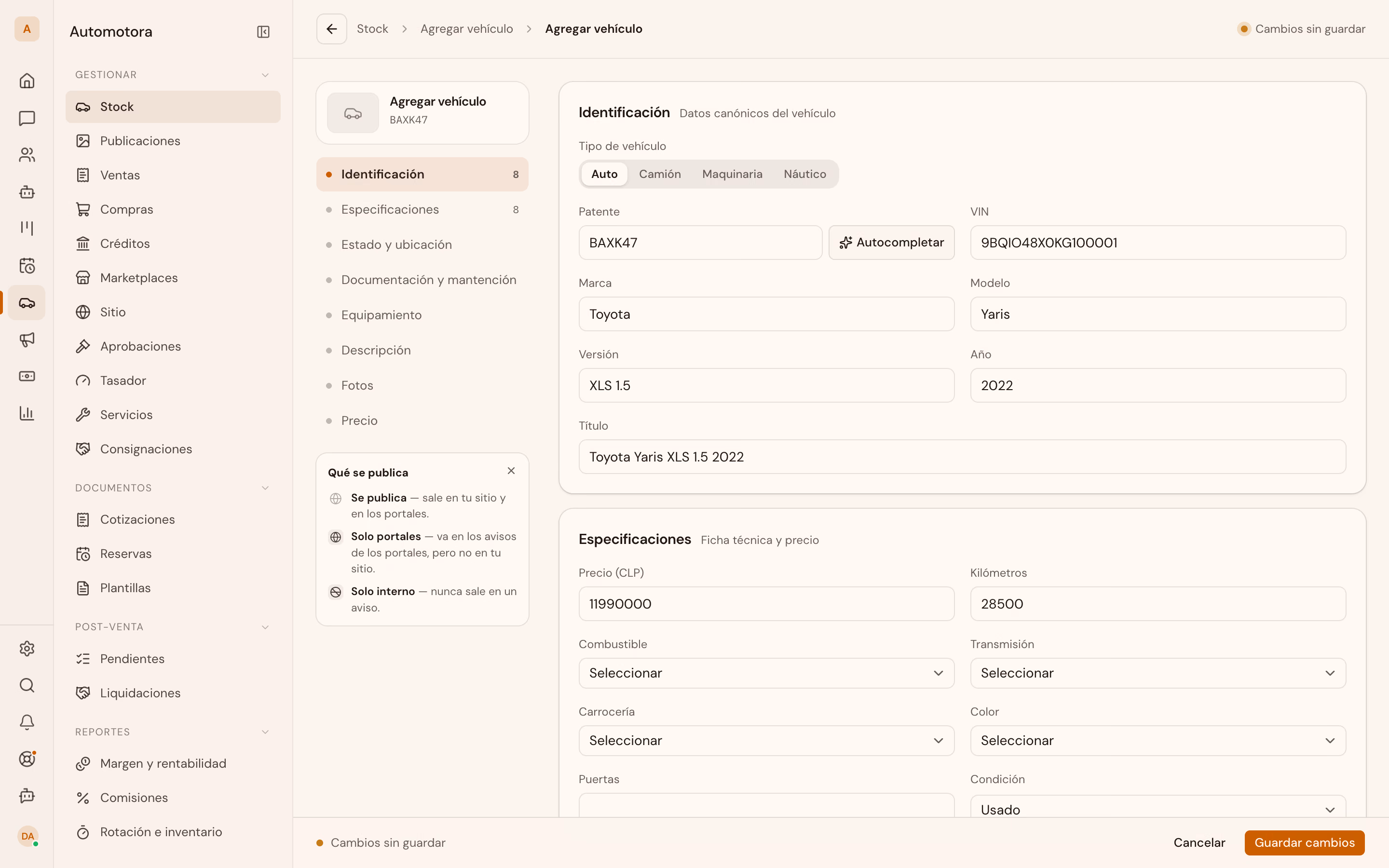The width and height of the screenshot is (1389, 868).
Task: Click the Precio (CLP) input field
Action: [x=766, y=604]
